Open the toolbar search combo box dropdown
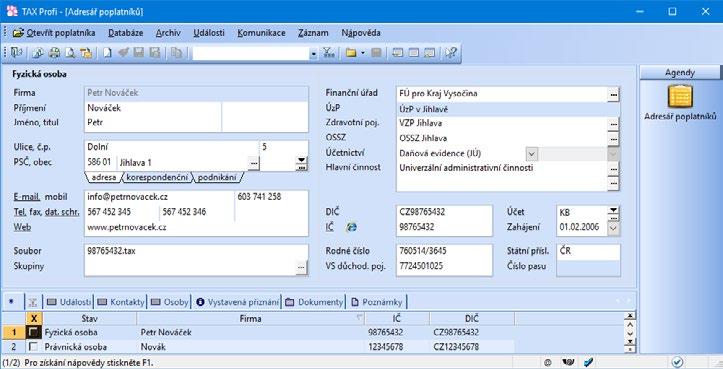Screen dimensions: 723x369 pos(314,54)
